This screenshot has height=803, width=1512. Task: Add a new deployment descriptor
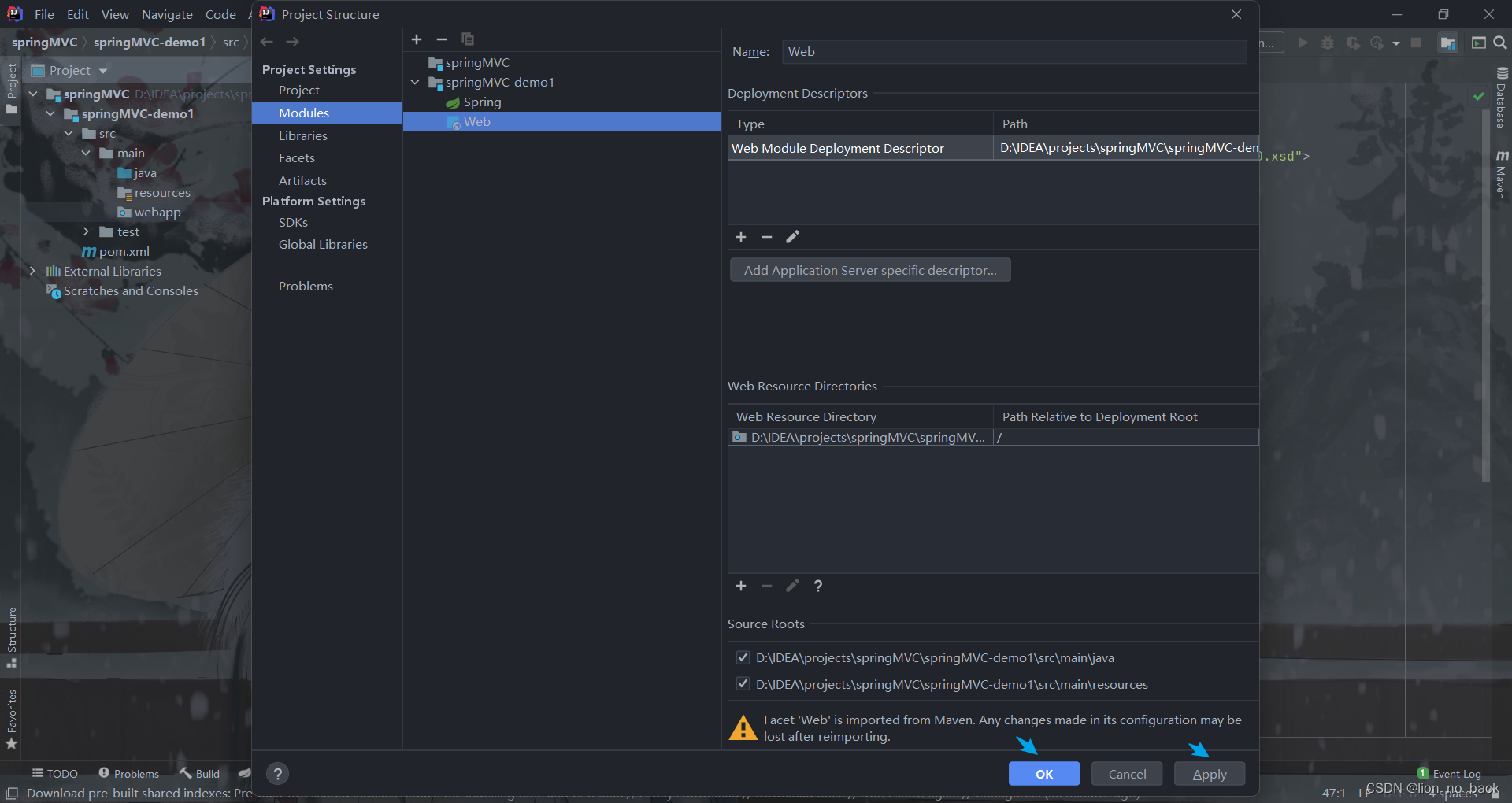pos(741,237)
